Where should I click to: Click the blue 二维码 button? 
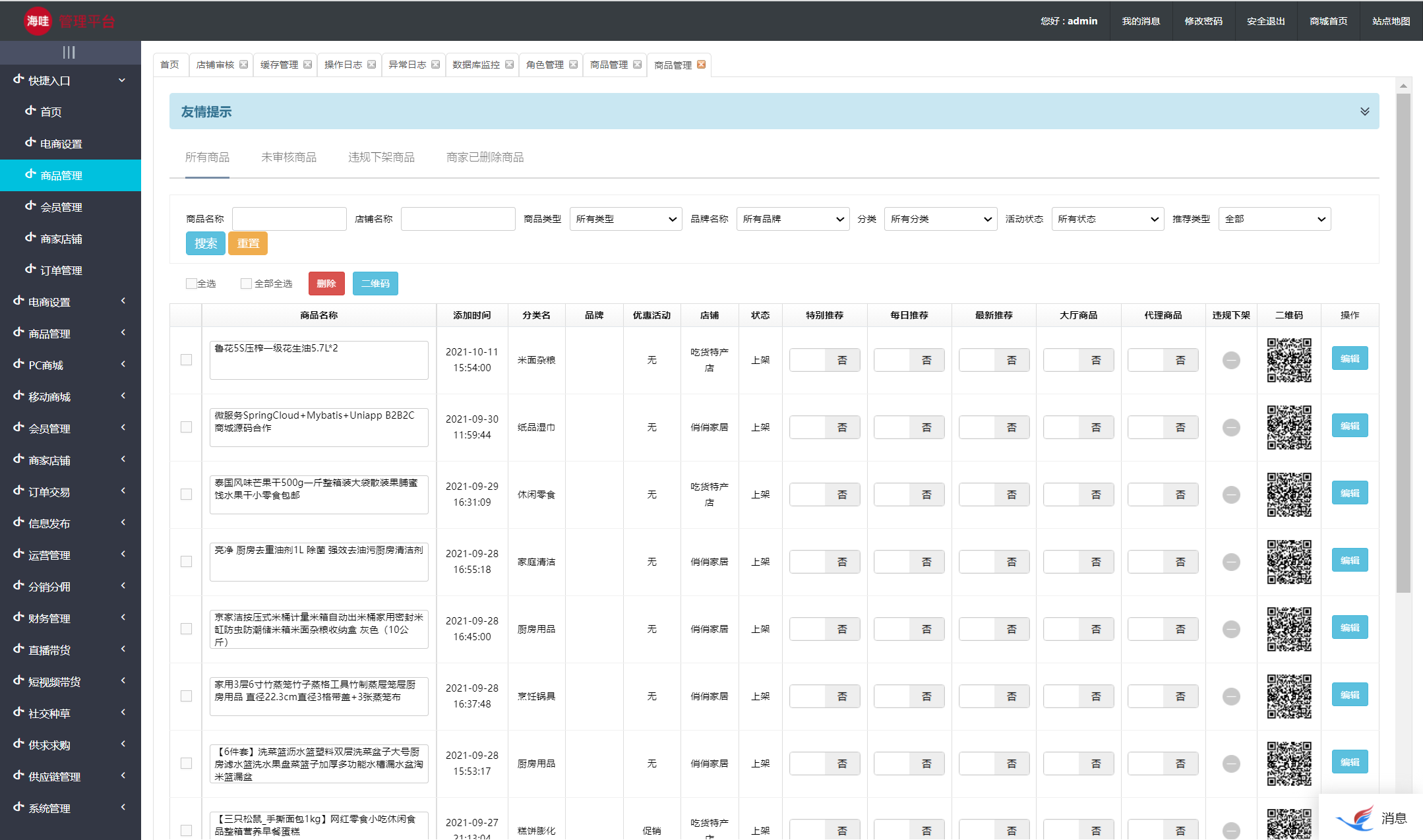375,284
